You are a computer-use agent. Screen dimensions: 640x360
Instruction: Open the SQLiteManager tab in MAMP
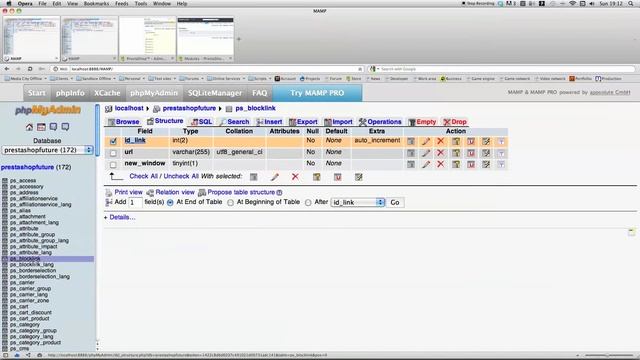(x=215, y=93)
